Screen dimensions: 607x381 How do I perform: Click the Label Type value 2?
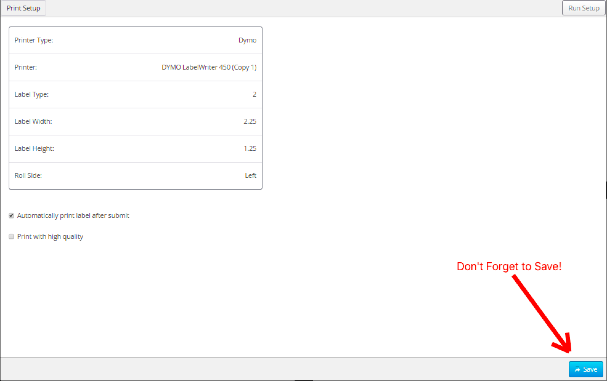pyautogui.click(x=254, y=94)
